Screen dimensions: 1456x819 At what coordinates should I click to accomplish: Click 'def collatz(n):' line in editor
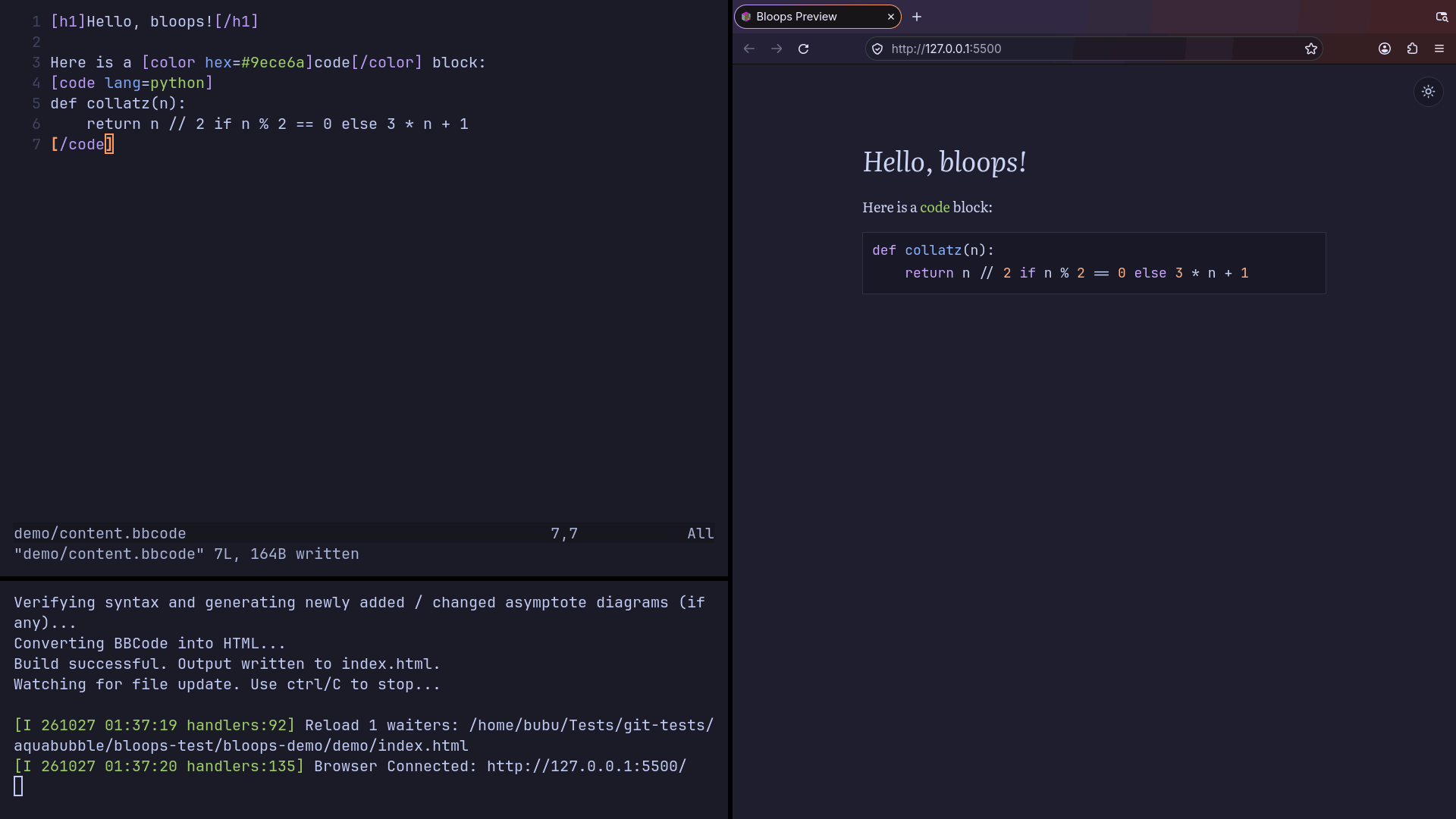[118, 103]
